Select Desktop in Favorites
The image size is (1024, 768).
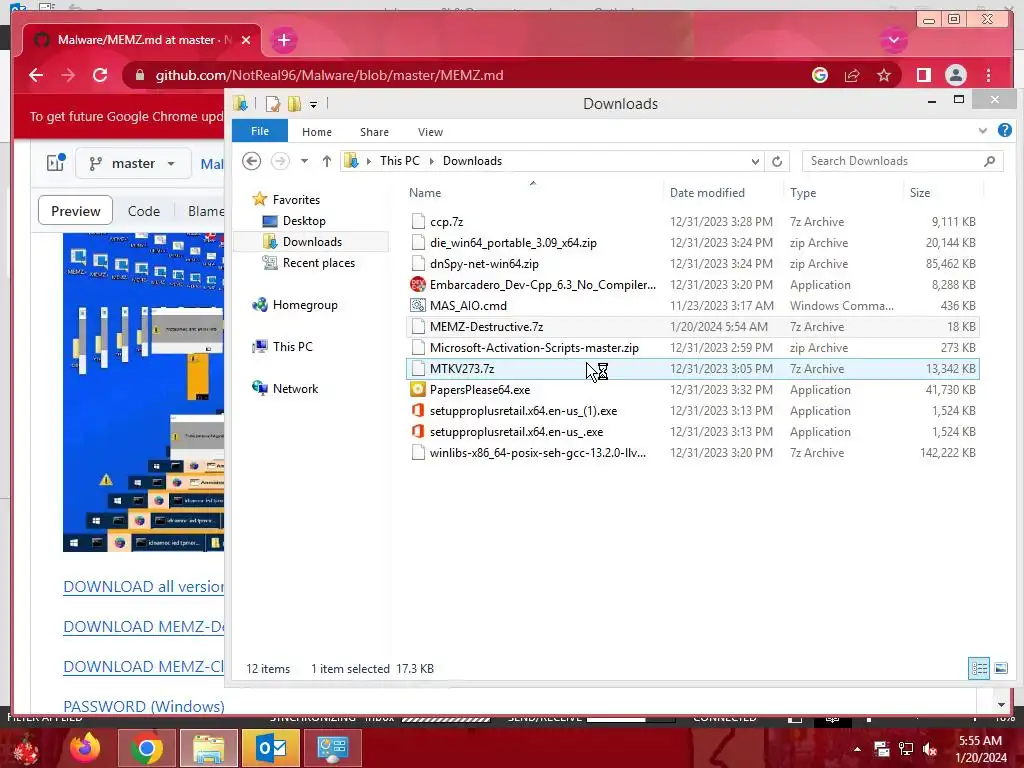(304, 221)
